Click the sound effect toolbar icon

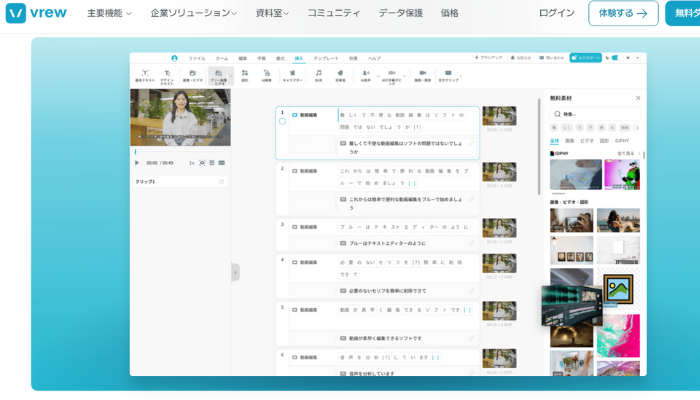point(340,75)
